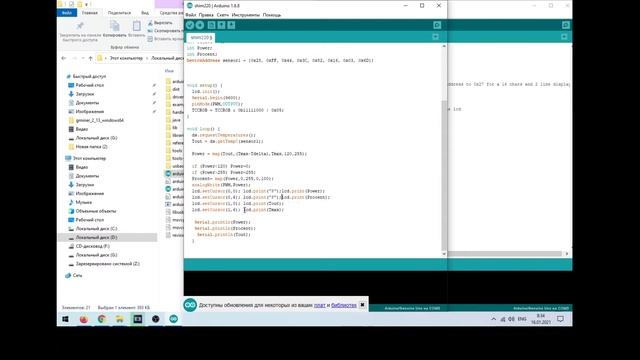Select the shim220 sketch tab
The width and height of the screenshot is (640, 360).
(x=200, y=38)
